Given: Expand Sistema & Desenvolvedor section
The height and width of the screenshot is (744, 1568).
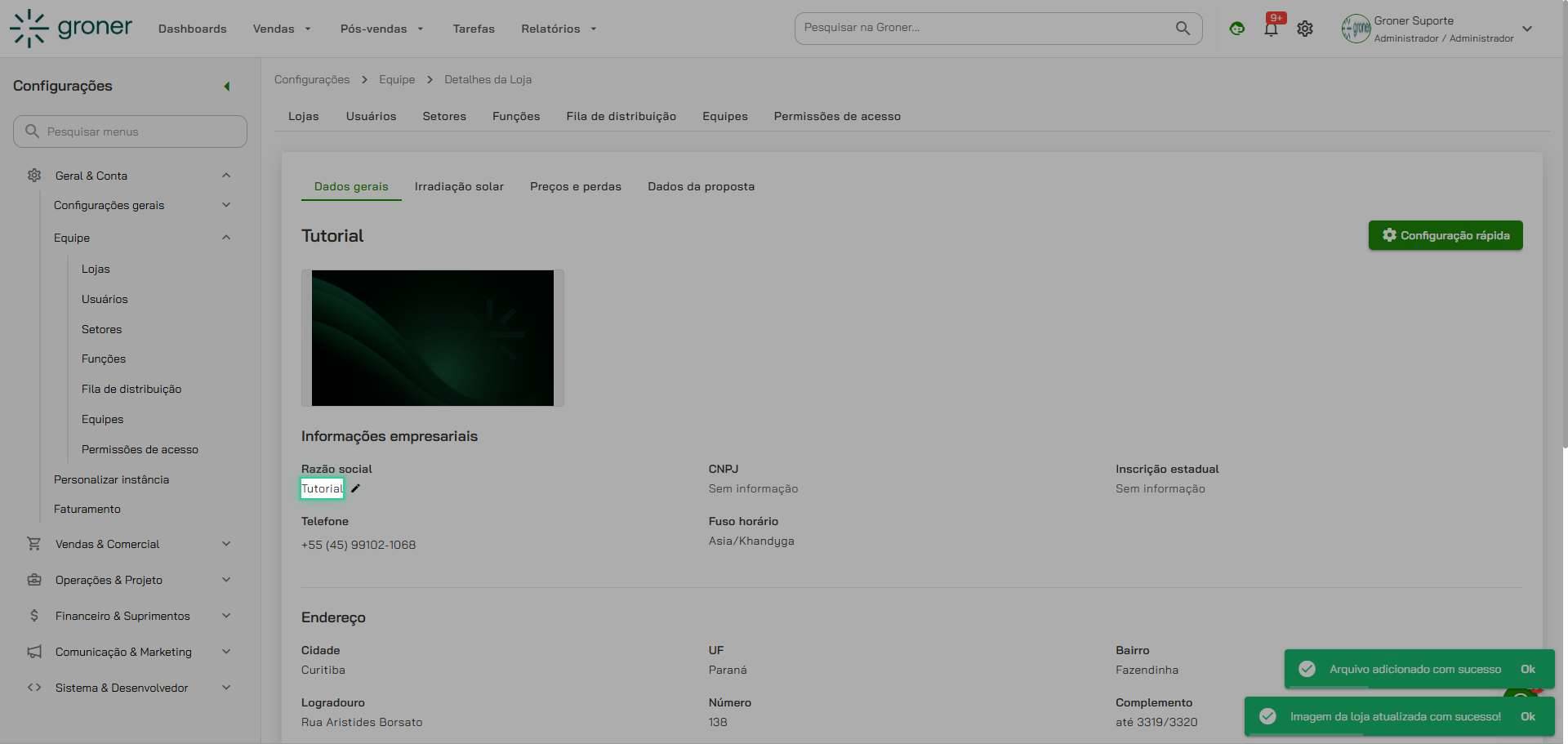Looking at the screenshot, I should (226, 688).
